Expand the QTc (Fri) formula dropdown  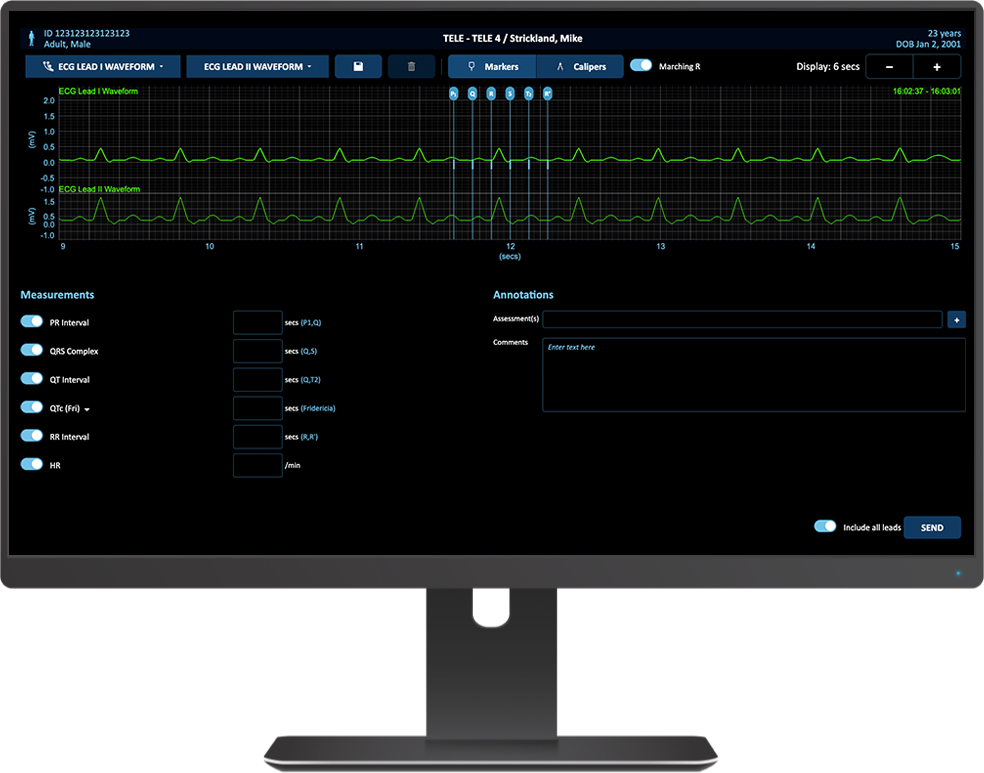[86, 408]
